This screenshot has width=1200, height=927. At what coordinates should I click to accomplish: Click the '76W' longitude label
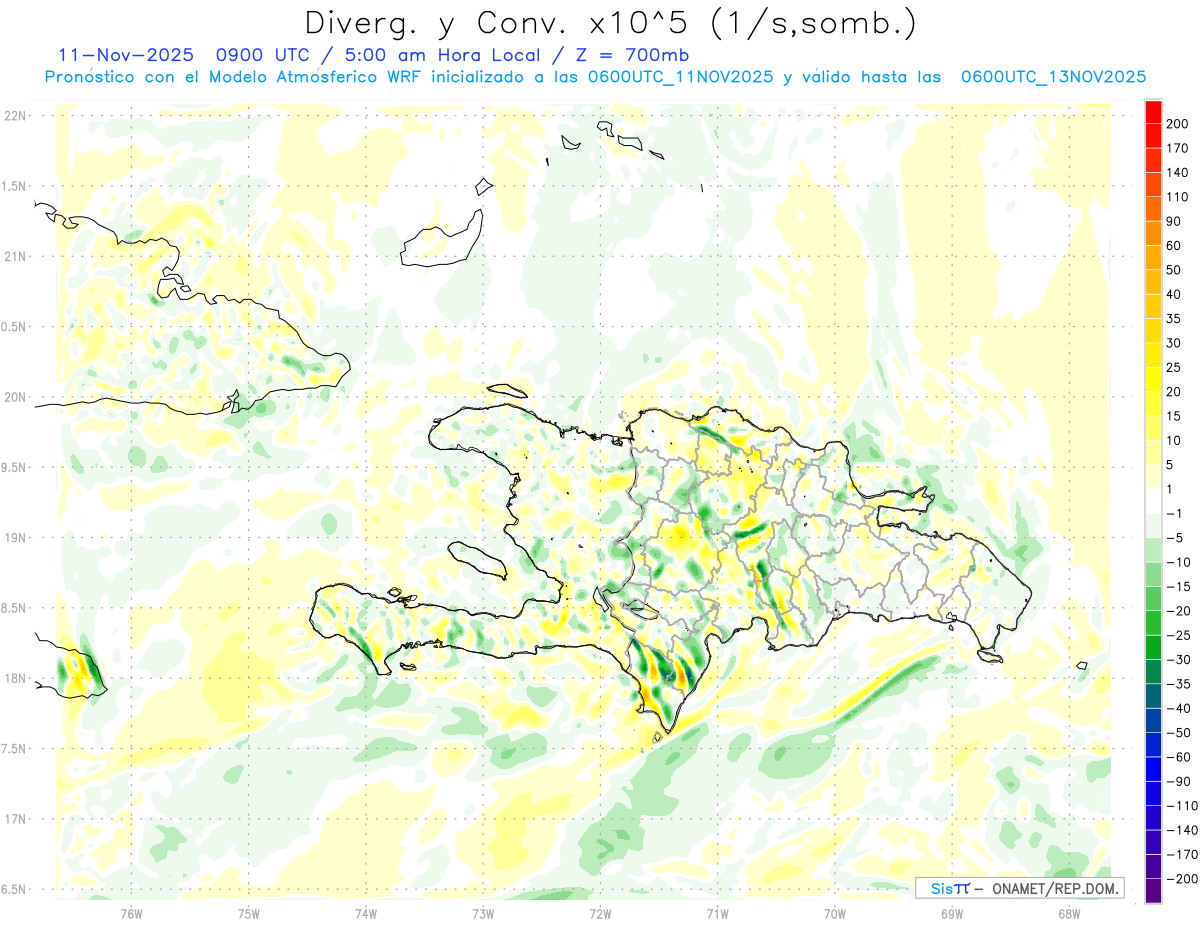[x=131, y=913]
